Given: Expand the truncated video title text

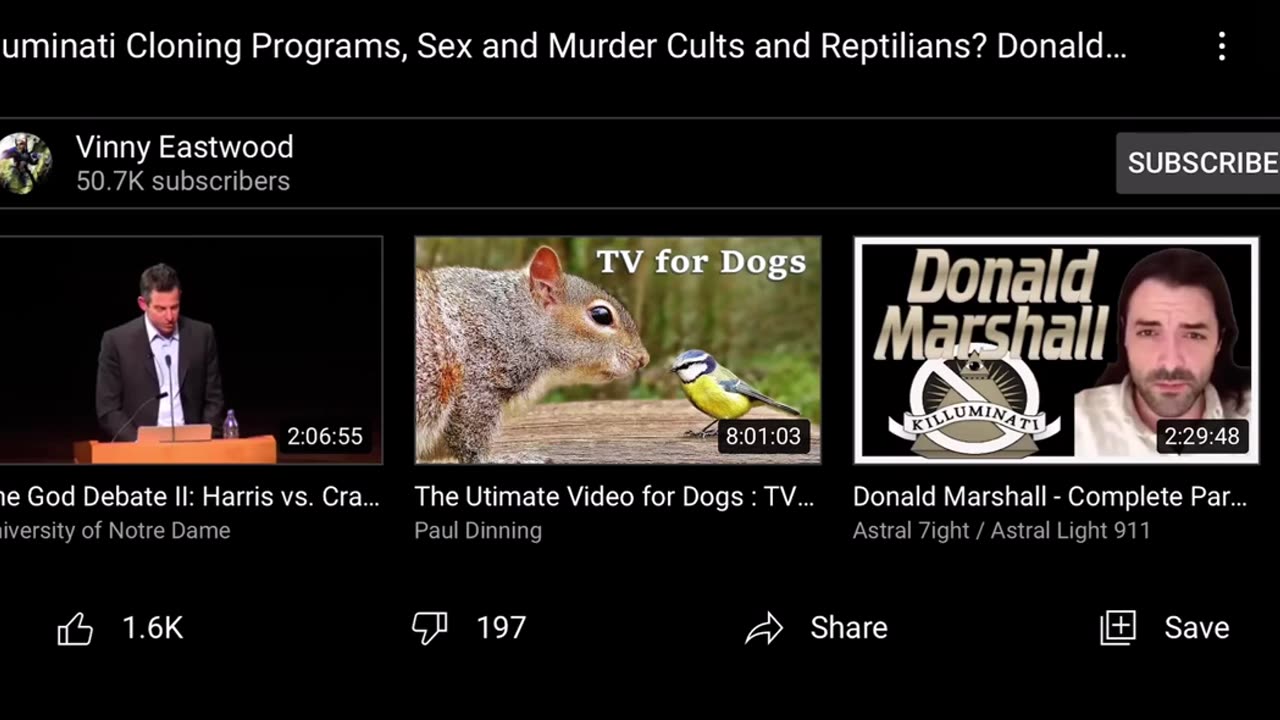Looking at the screenshot, I should pos(564,47).
